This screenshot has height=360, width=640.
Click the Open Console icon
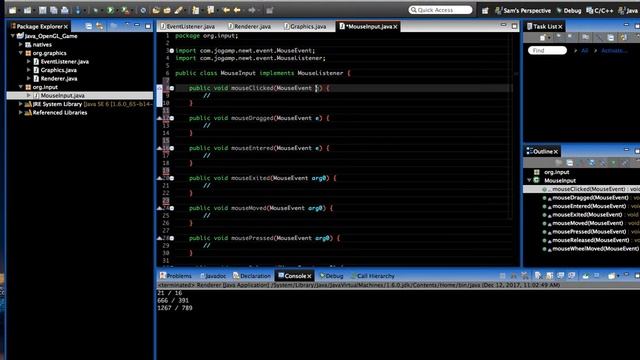coord(611,276)
